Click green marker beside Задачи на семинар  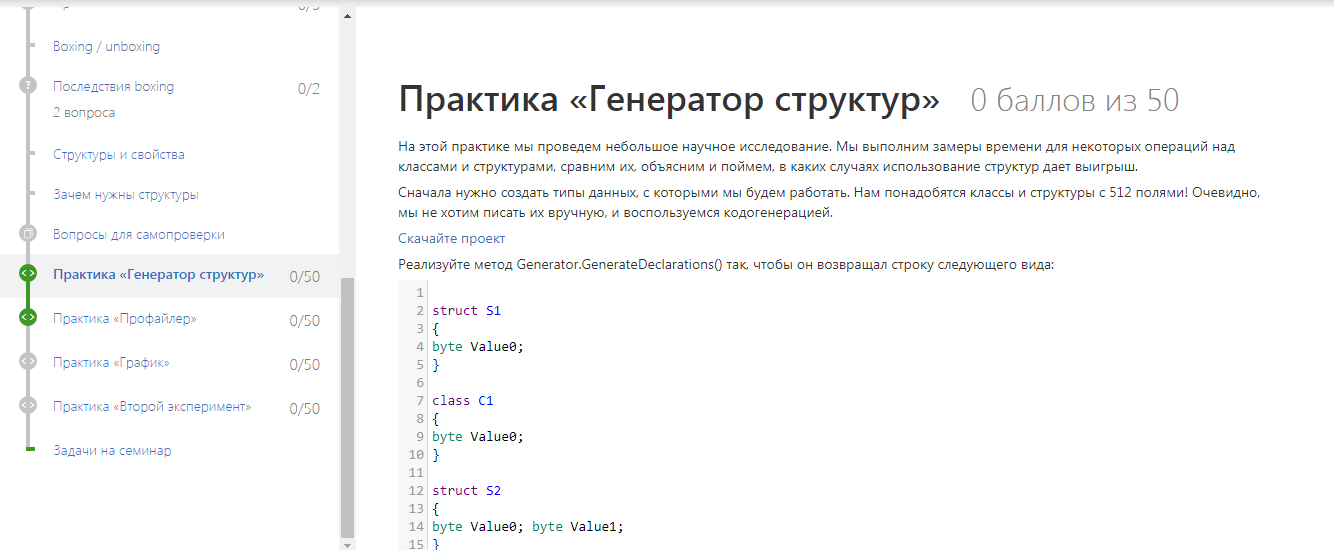pos(30,450)
